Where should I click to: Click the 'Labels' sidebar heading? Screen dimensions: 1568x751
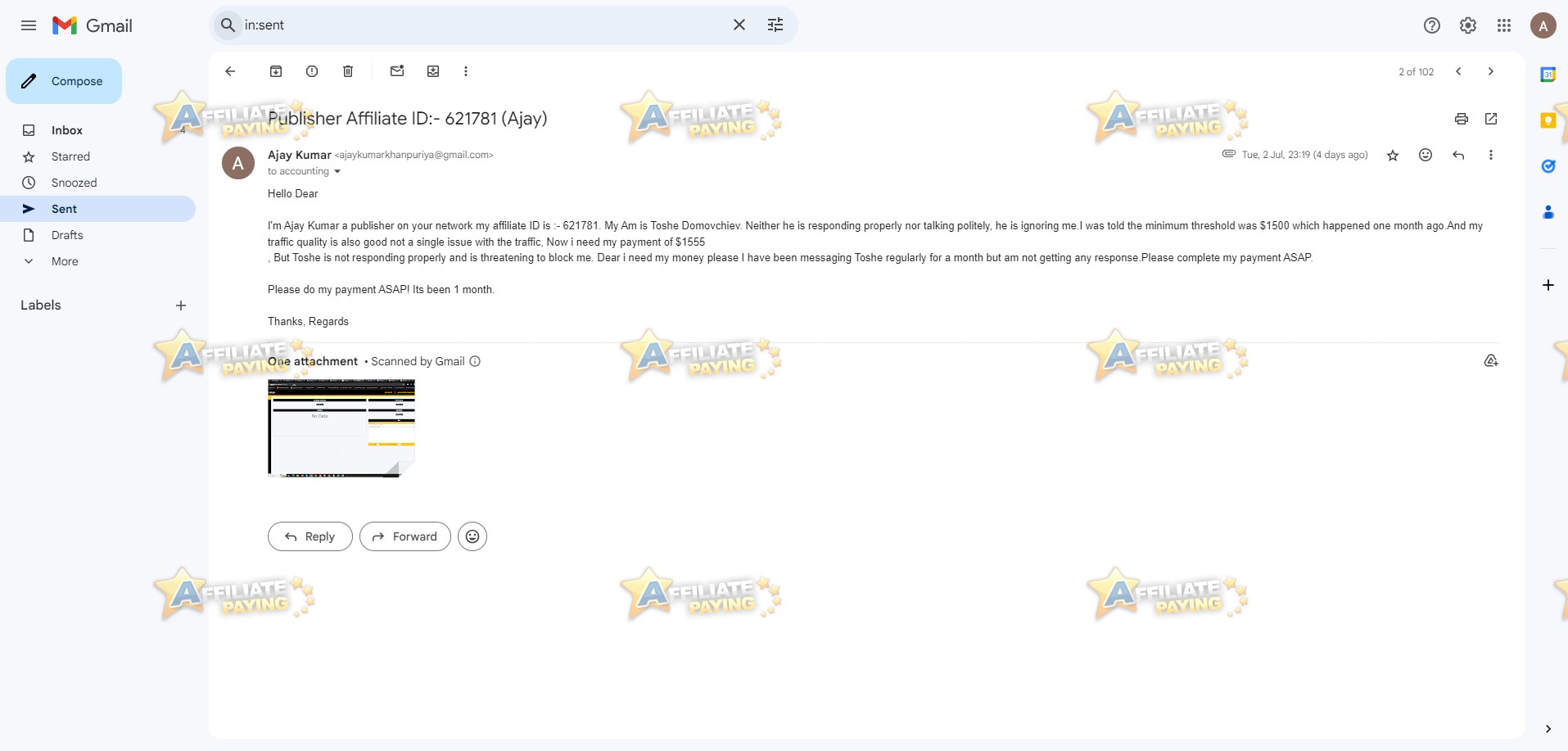[41, 305]
